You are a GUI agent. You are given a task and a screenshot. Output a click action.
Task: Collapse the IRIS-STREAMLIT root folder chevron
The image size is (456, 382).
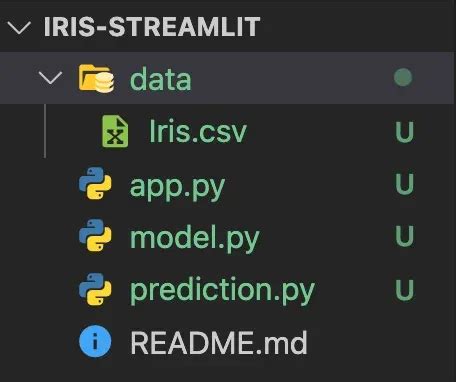19,27
